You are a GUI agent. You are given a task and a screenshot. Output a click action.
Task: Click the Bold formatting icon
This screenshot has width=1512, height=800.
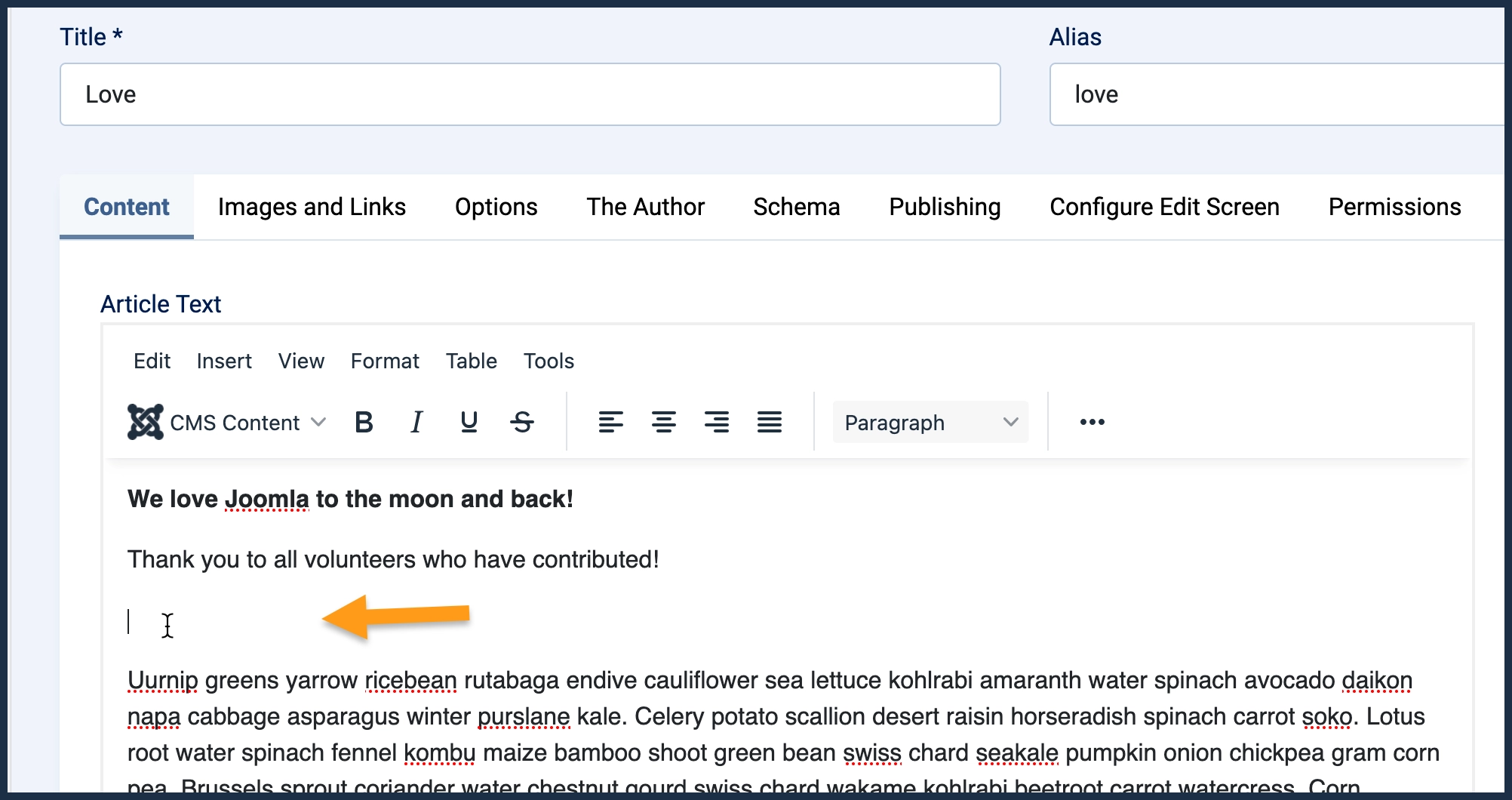pos(364,422)
